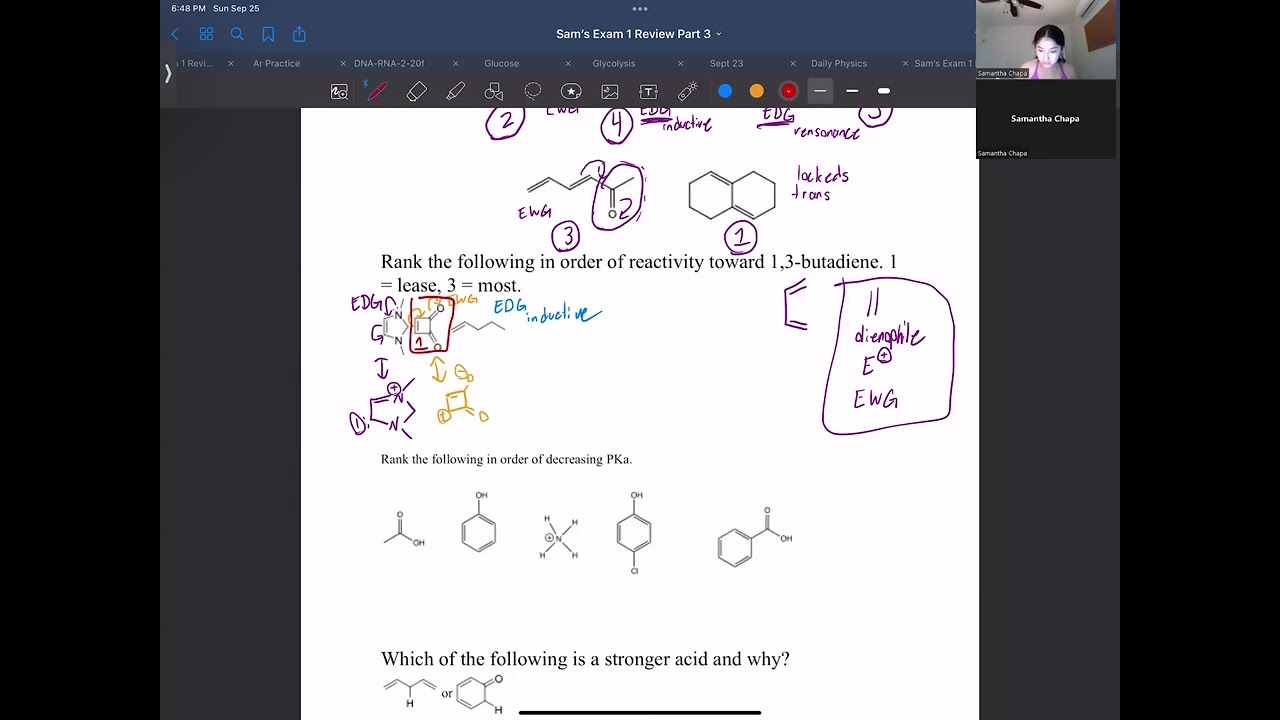Open the search tool
Image resolution: width=1280 pixels, height=720 pixels.
237,34
